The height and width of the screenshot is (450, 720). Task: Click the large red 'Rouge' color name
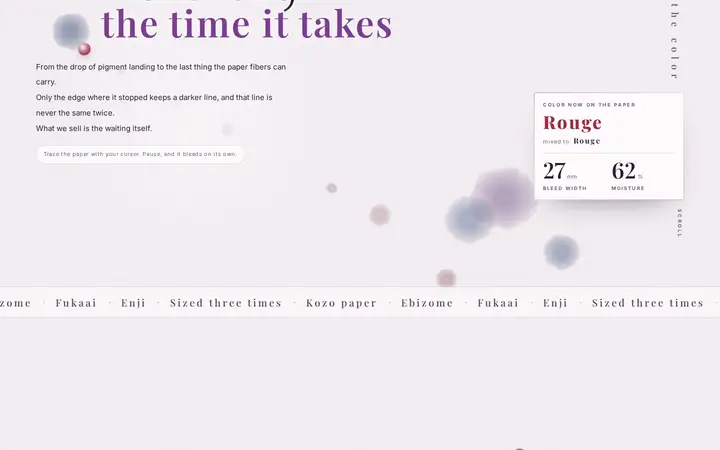pos(572,123)
